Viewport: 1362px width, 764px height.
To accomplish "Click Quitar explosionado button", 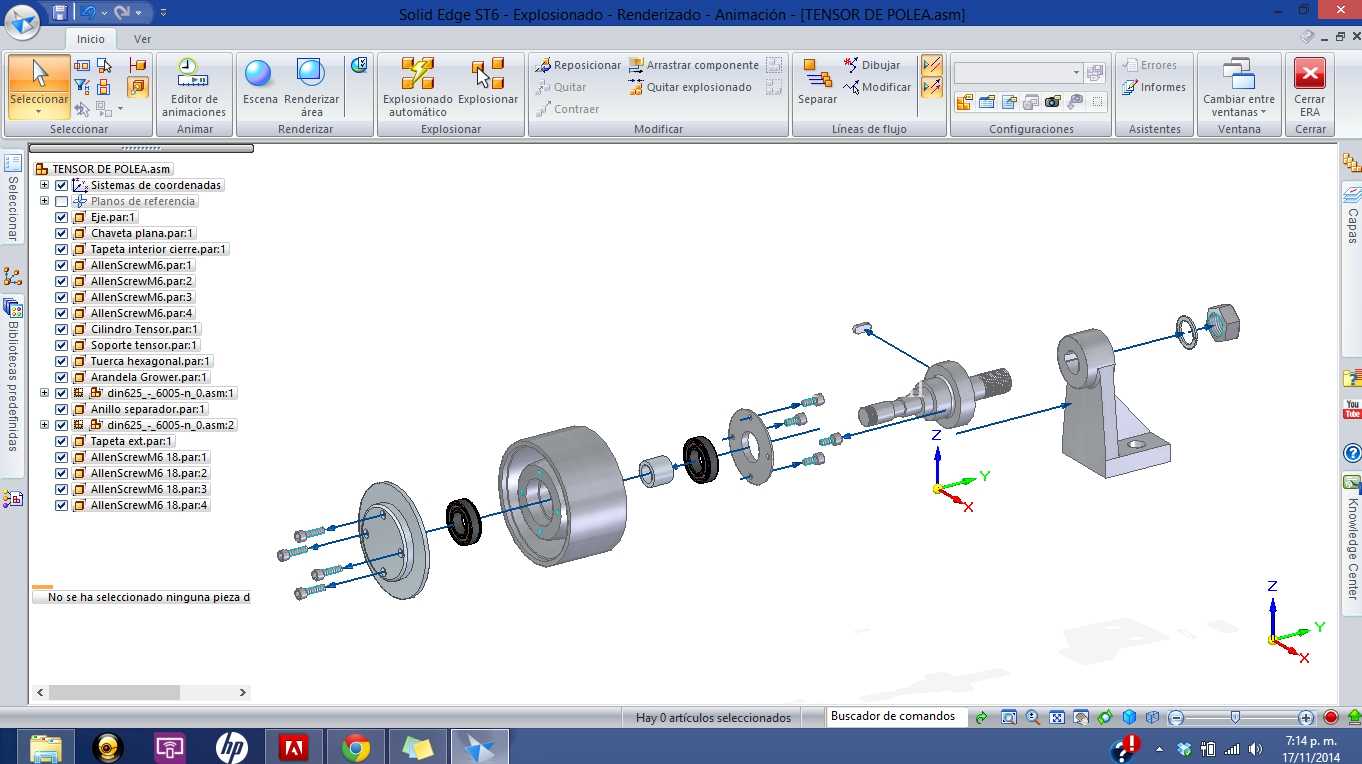I will point(690,87).
